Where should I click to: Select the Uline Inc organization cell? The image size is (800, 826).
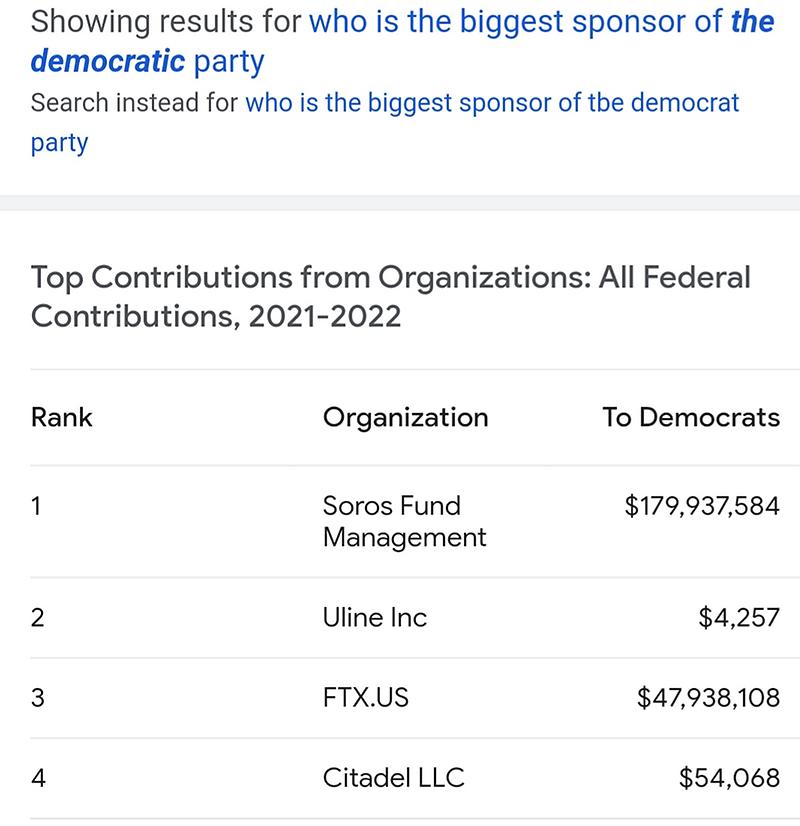374,618
